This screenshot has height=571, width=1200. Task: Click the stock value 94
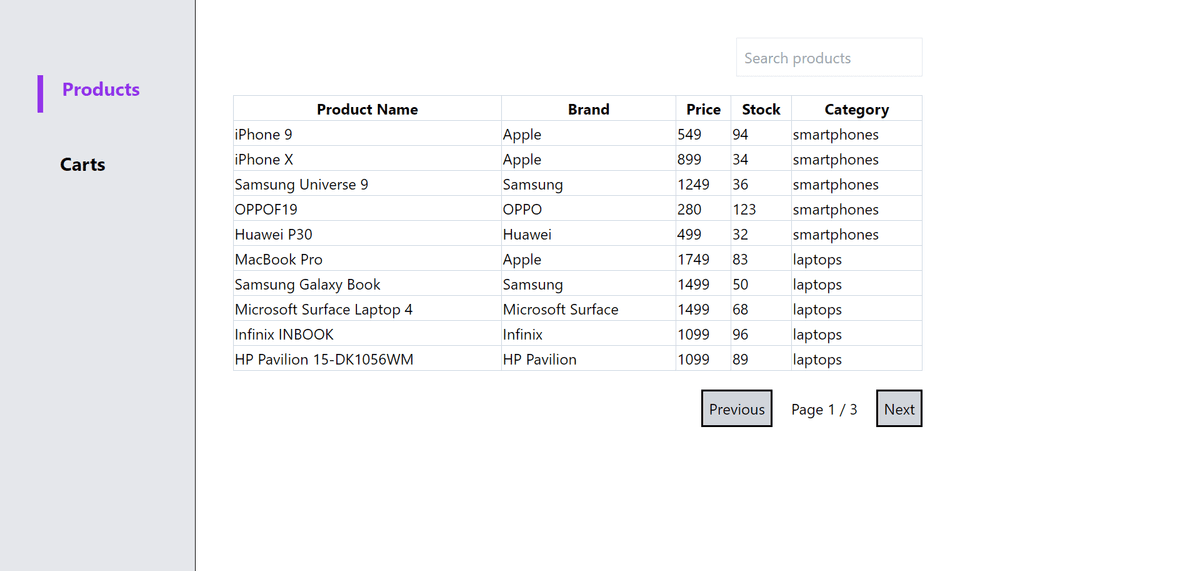[740, 134]
